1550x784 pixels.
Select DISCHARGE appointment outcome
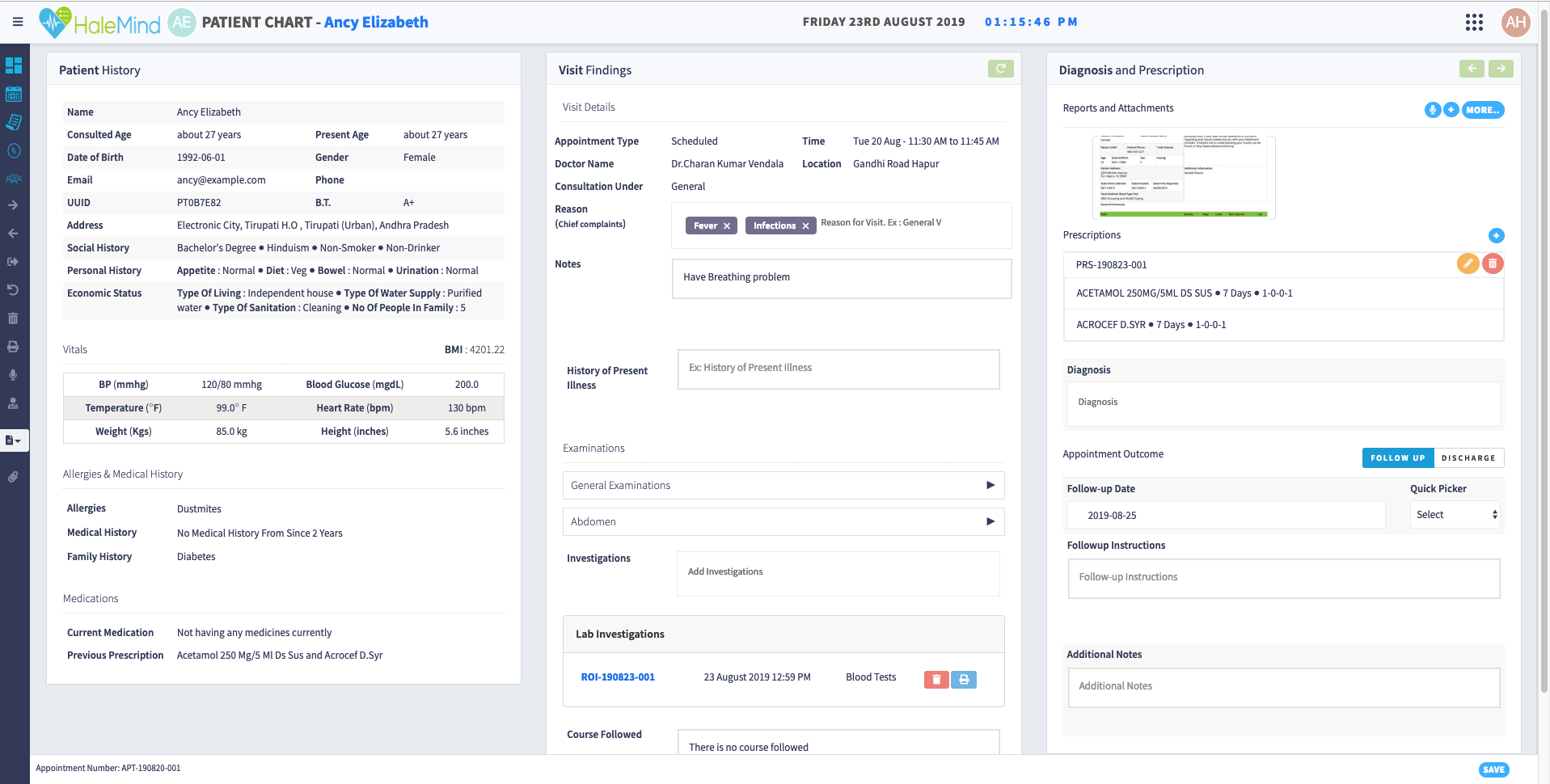[x=1468, y=457]
